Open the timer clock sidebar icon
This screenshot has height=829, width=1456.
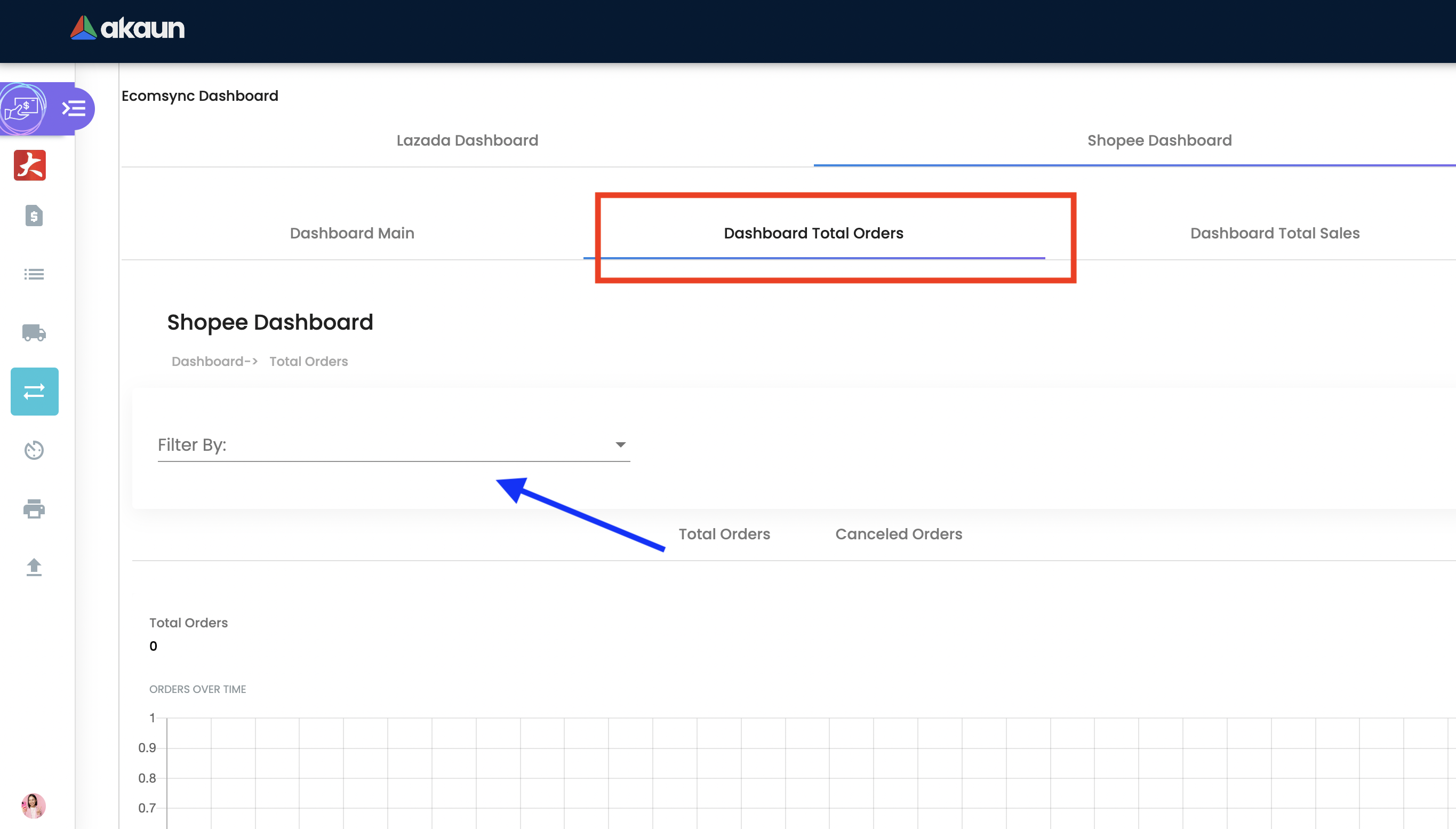pos(34,450)
